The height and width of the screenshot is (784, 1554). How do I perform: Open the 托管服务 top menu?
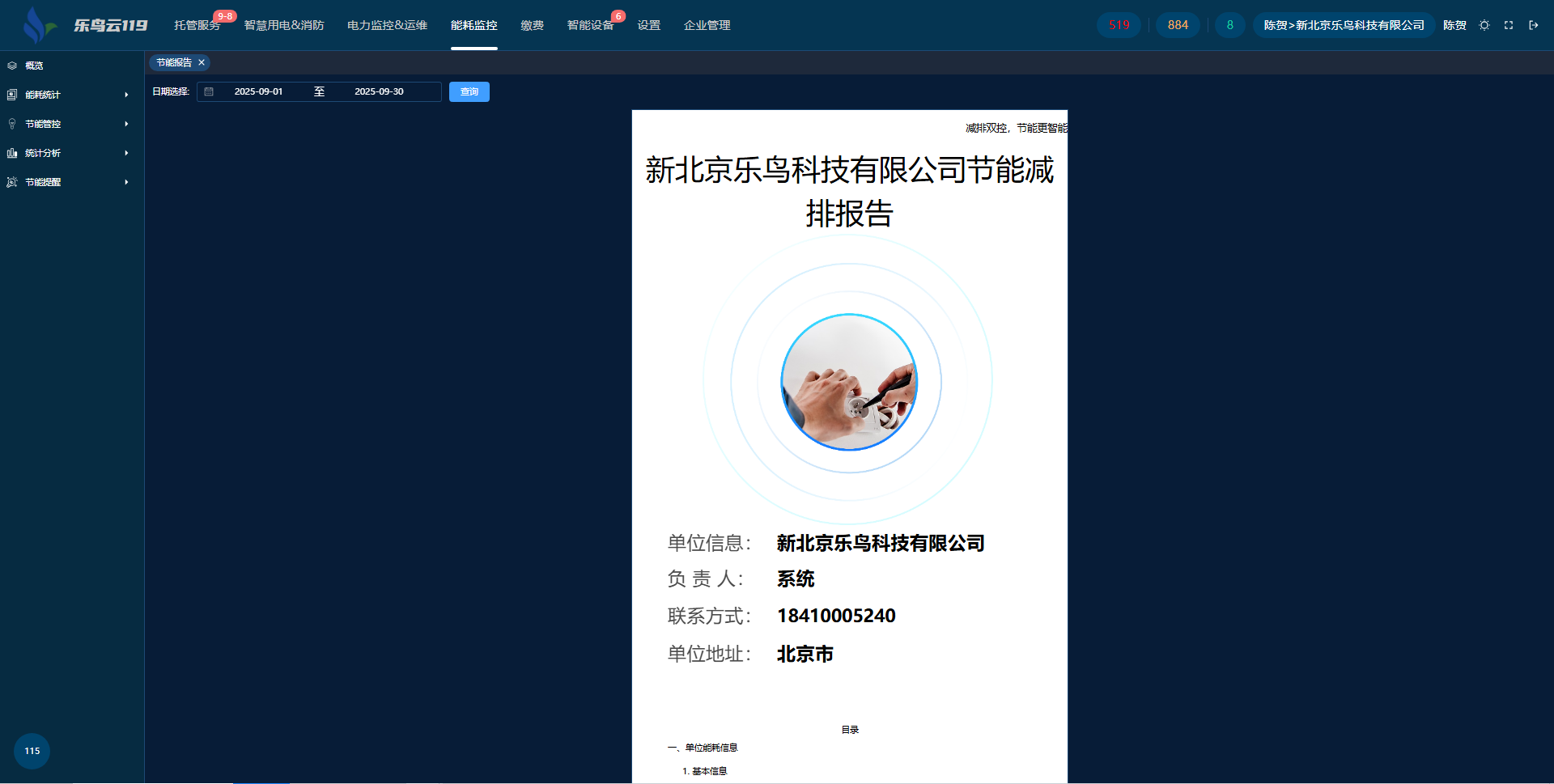click(x=197, y=25)
